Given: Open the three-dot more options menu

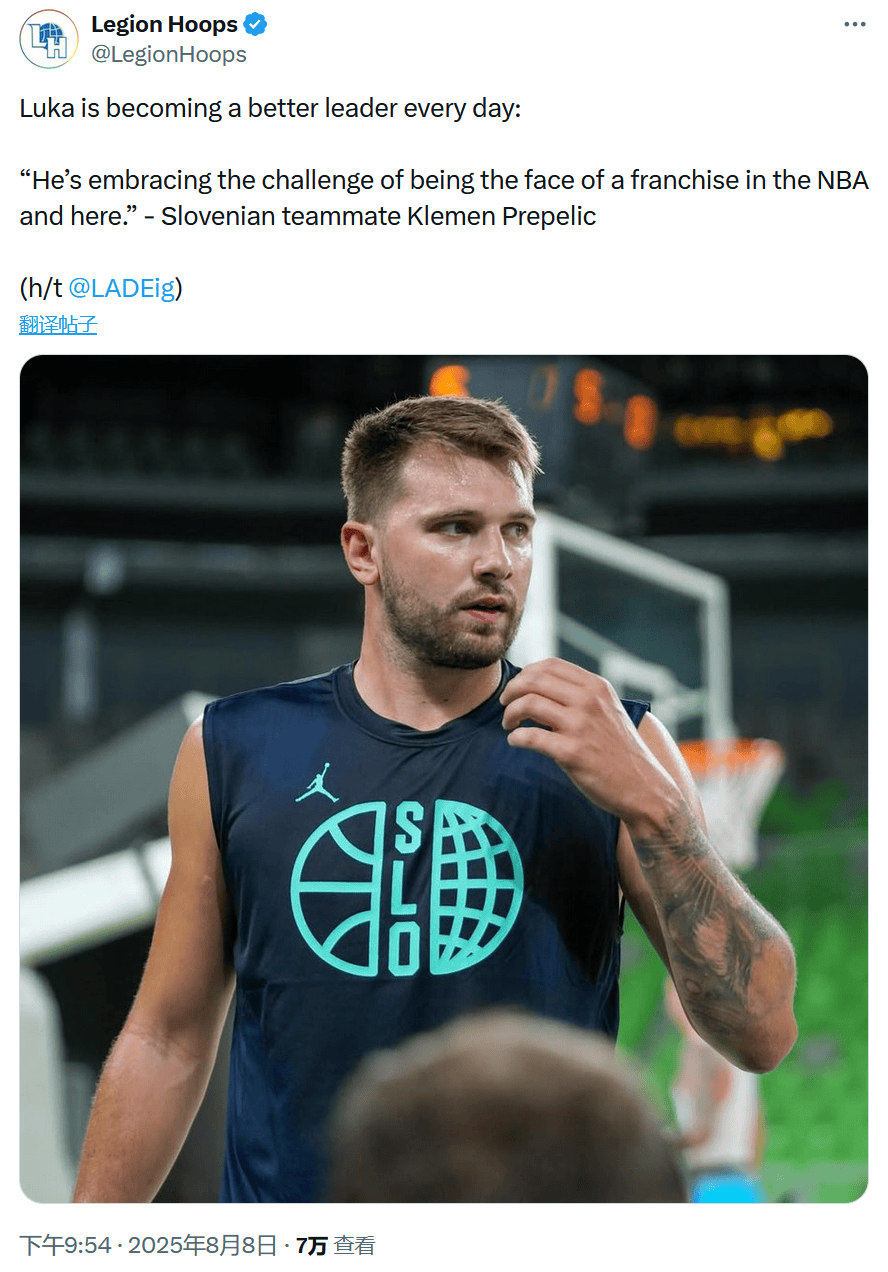Looking at the screenshot, I should point(854,25).
